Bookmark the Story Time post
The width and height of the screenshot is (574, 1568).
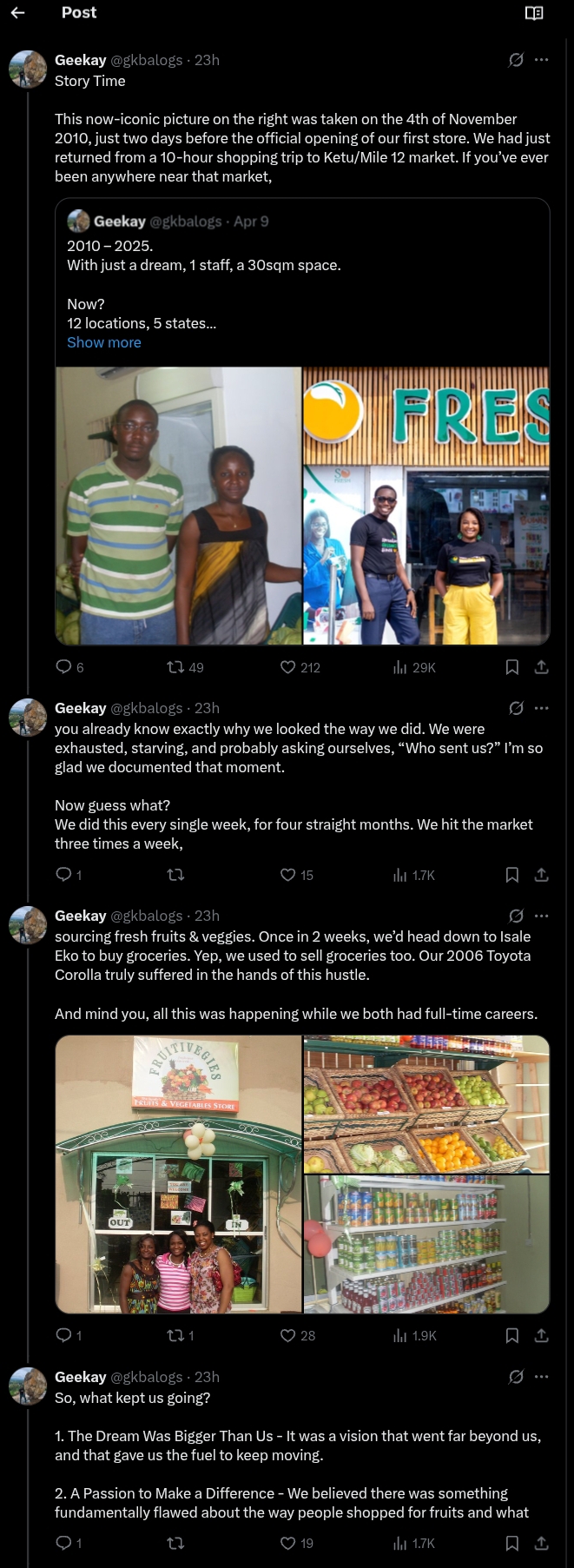pos(512,667)
